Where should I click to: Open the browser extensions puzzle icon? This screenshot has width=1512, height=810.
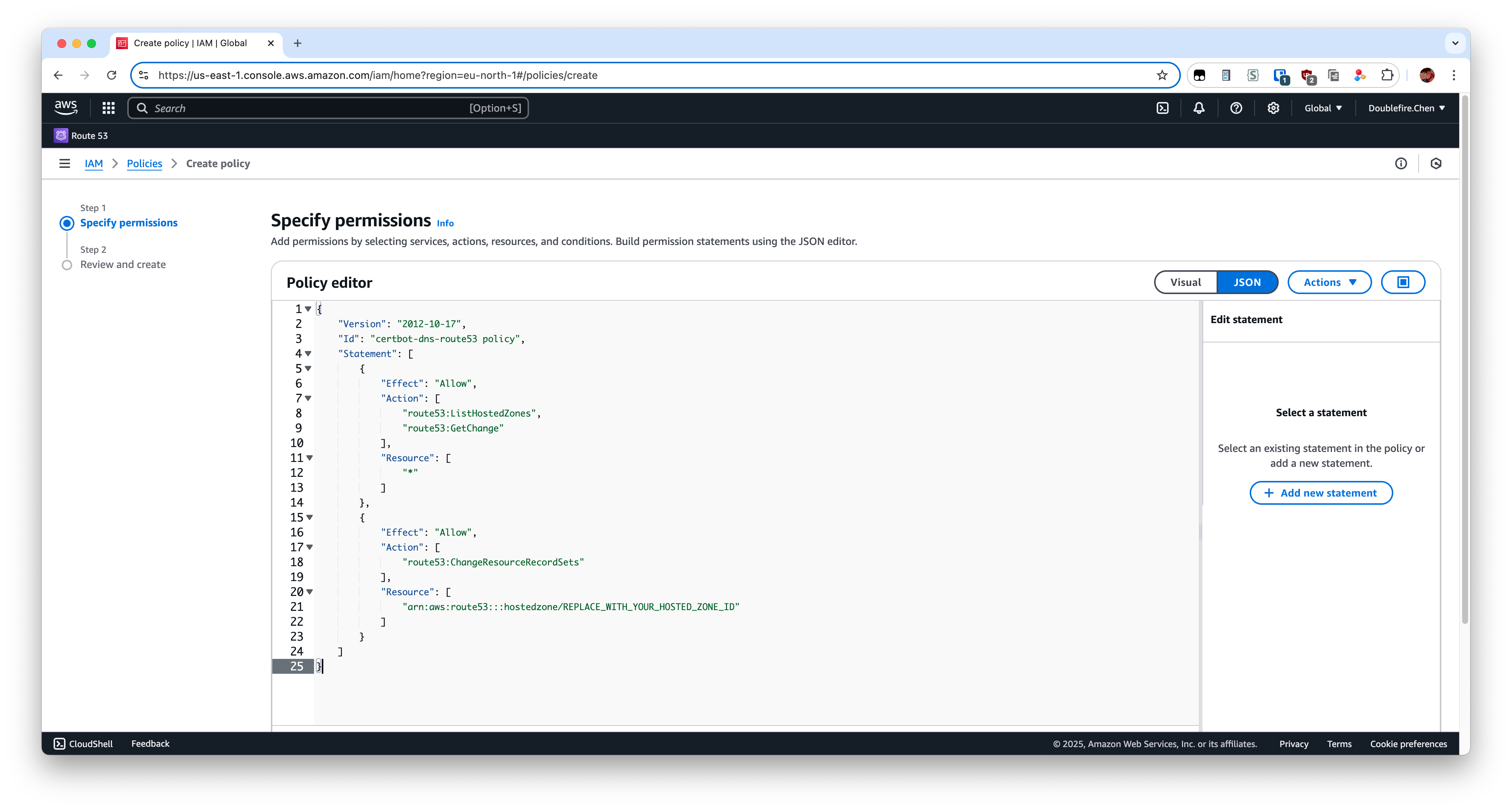[1387, 75]
